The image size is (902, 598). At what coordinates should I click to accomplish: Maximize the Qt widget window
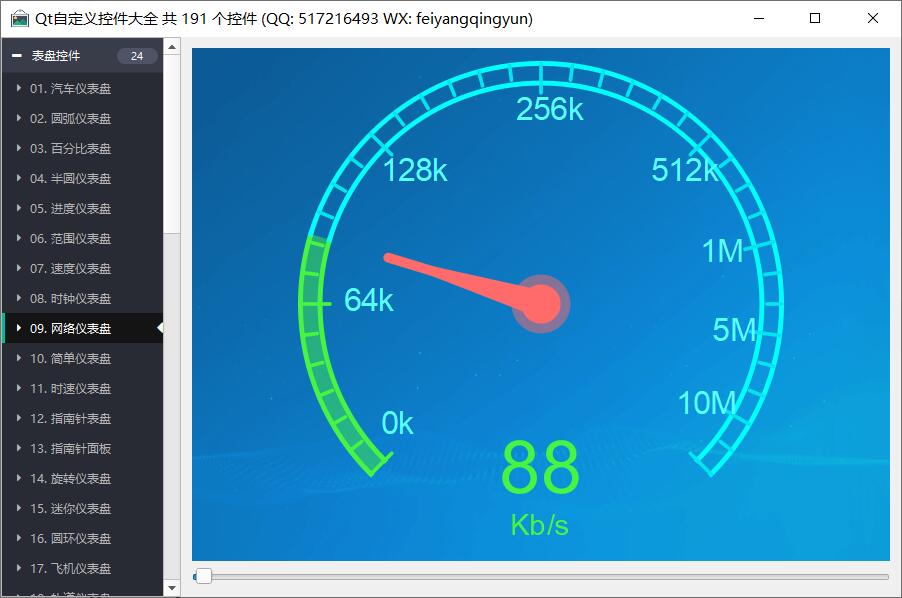[815, 18]
